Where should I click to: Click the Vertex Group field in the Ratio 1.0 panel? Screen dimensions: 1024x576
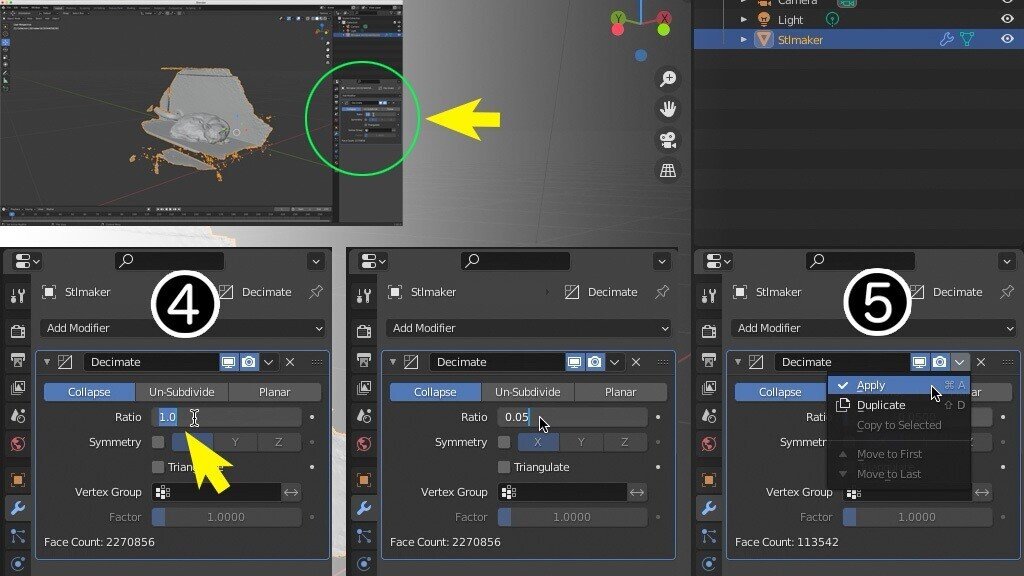216,492
